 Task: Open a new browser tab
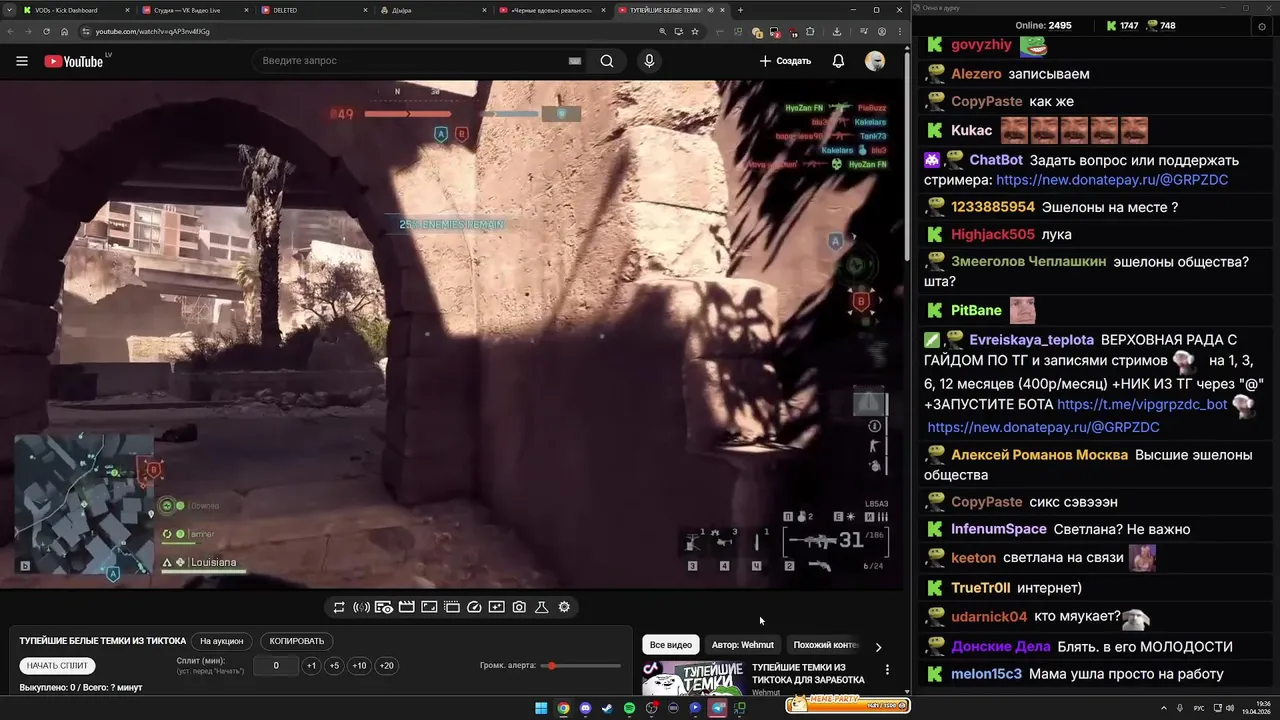point(740,10)
